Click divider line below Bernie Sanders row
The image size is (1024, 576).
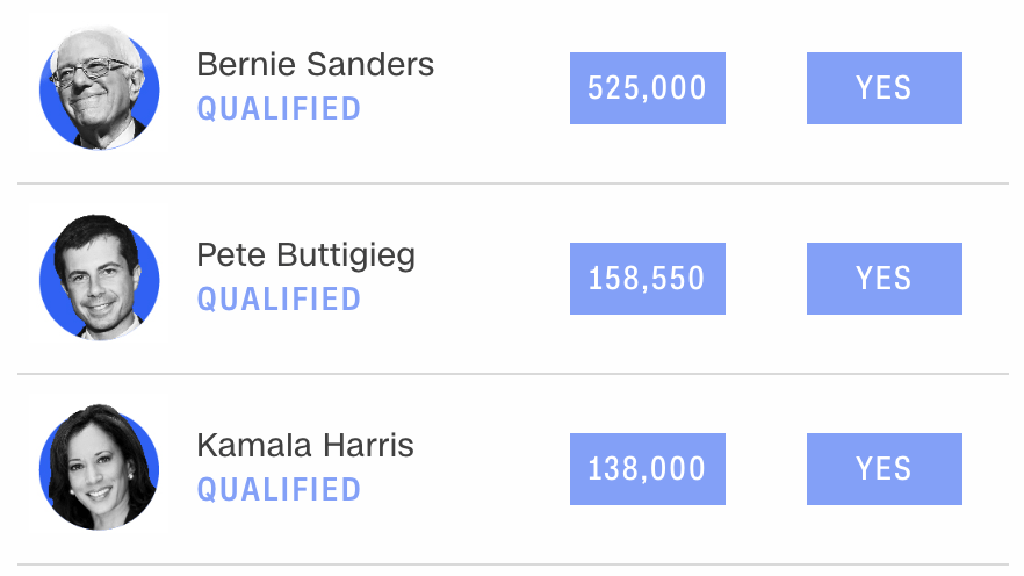click(513, 184)
